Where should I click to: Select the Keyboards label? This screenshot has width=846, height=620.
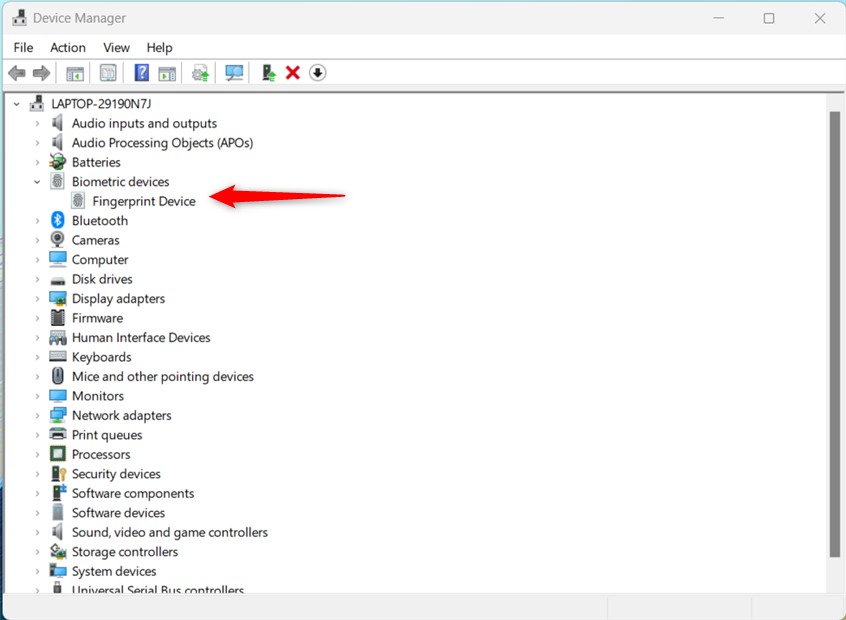click(x=101, y=357)
